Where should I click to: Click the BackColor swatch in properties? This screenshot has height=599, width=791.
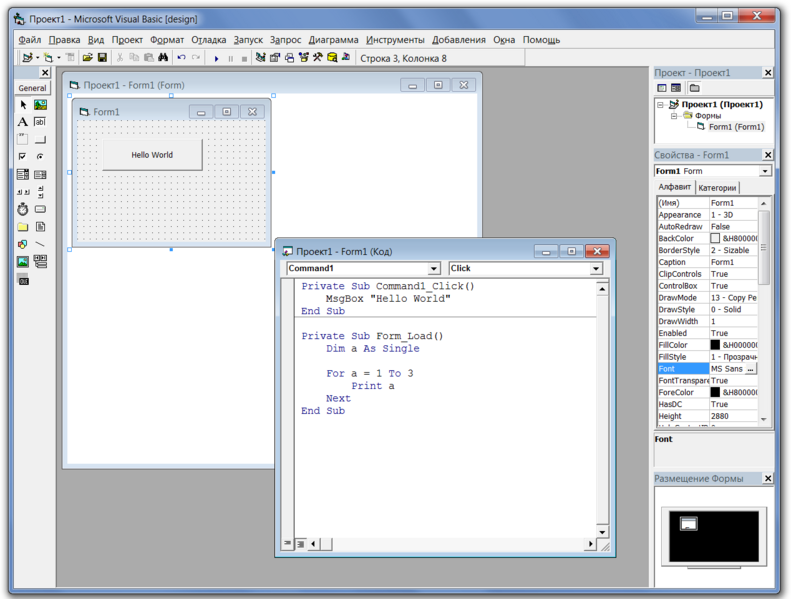coord(715,239)
